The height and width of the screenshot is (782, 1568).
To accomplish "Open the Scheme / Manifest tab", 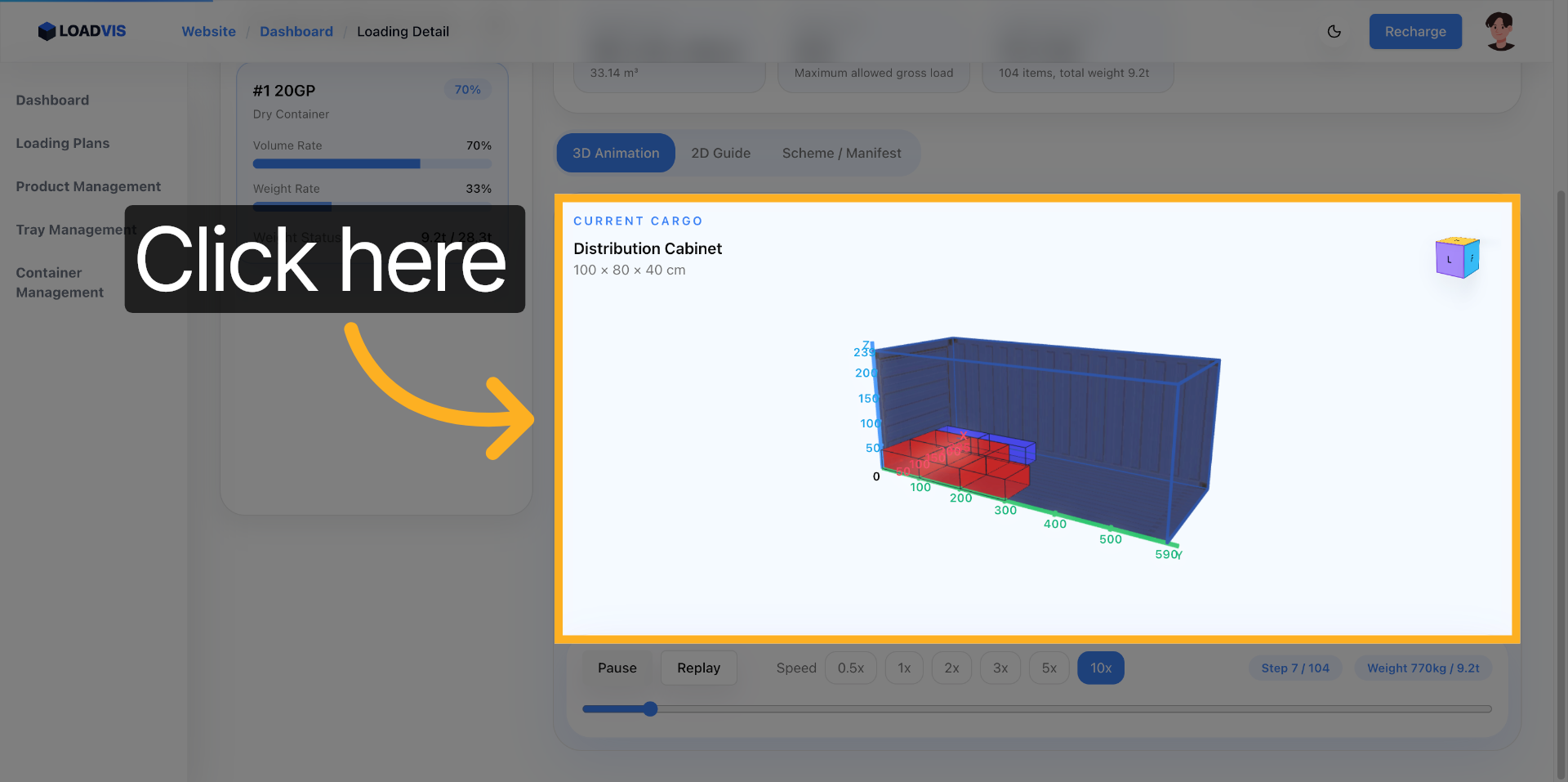I will (x=841, y=153).
